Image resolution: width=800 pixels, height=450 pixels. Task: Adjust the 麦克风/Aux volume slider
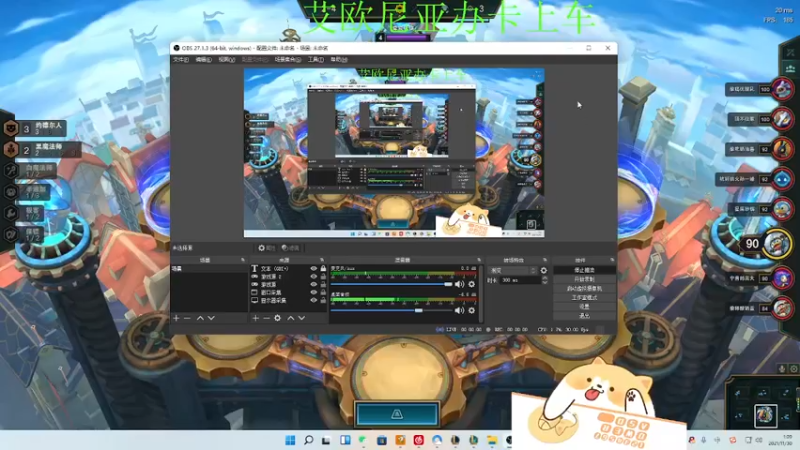click(x=391, y=284)
